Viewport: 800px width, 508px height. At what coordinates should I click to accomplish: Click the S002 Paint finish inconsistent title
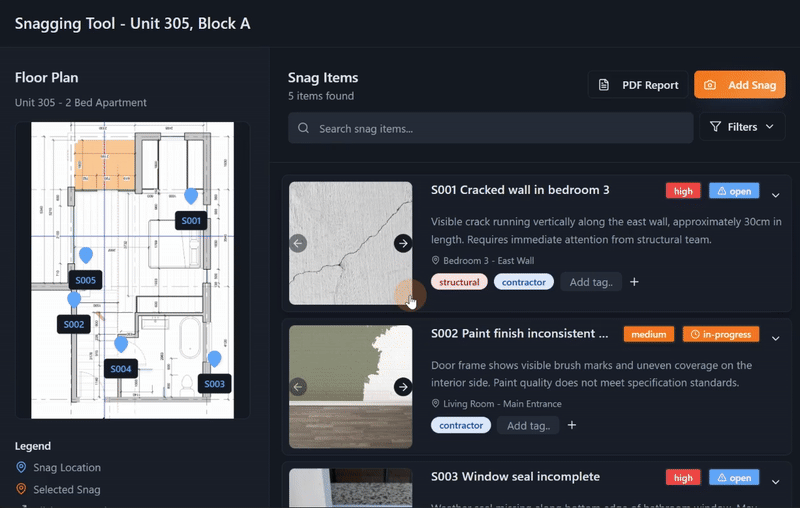[519, 333]
